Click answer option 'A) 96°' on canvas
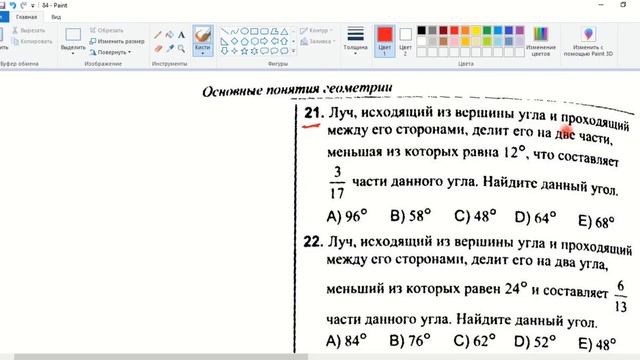The width and height of the screenshot is (640, 360). [x=347, y=215]
